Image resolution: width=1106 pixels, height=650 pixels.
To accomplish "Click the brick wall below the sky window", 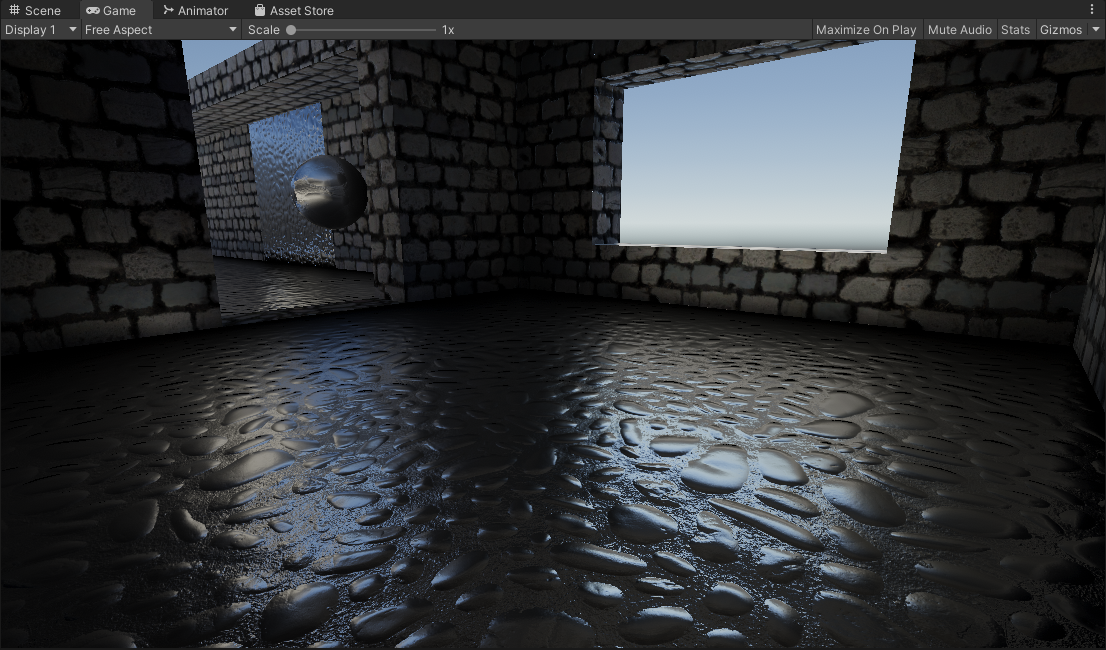I will (x=760, y=285).
